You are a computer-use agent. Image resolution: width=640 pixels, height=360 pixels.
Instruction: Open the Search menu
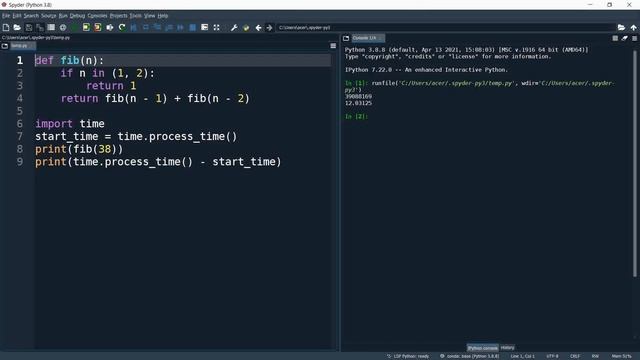coord(31,16)
